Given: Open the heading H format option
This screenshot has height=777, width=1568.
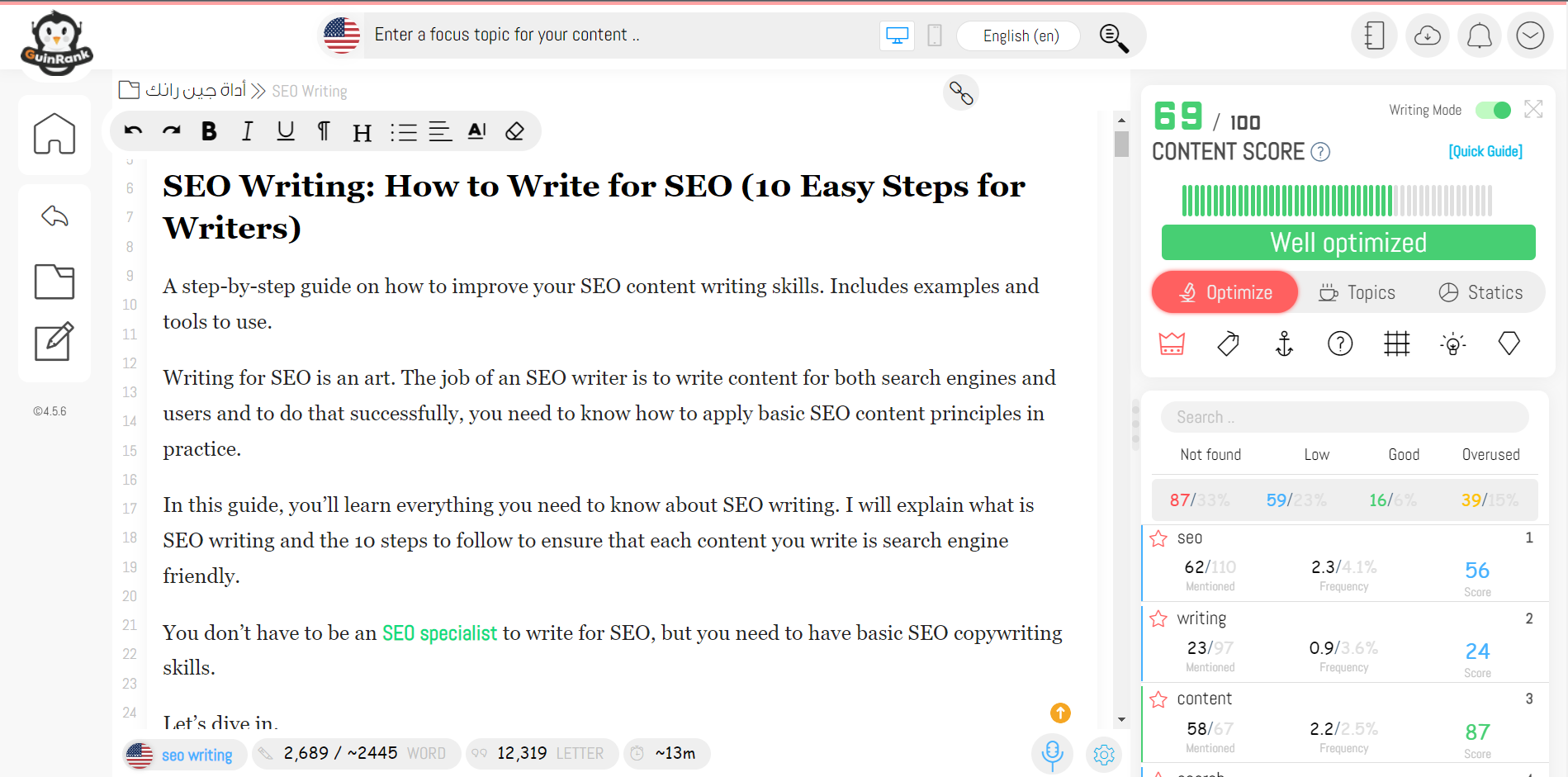Looking at the screenshot, I should [x=362, y=132].
